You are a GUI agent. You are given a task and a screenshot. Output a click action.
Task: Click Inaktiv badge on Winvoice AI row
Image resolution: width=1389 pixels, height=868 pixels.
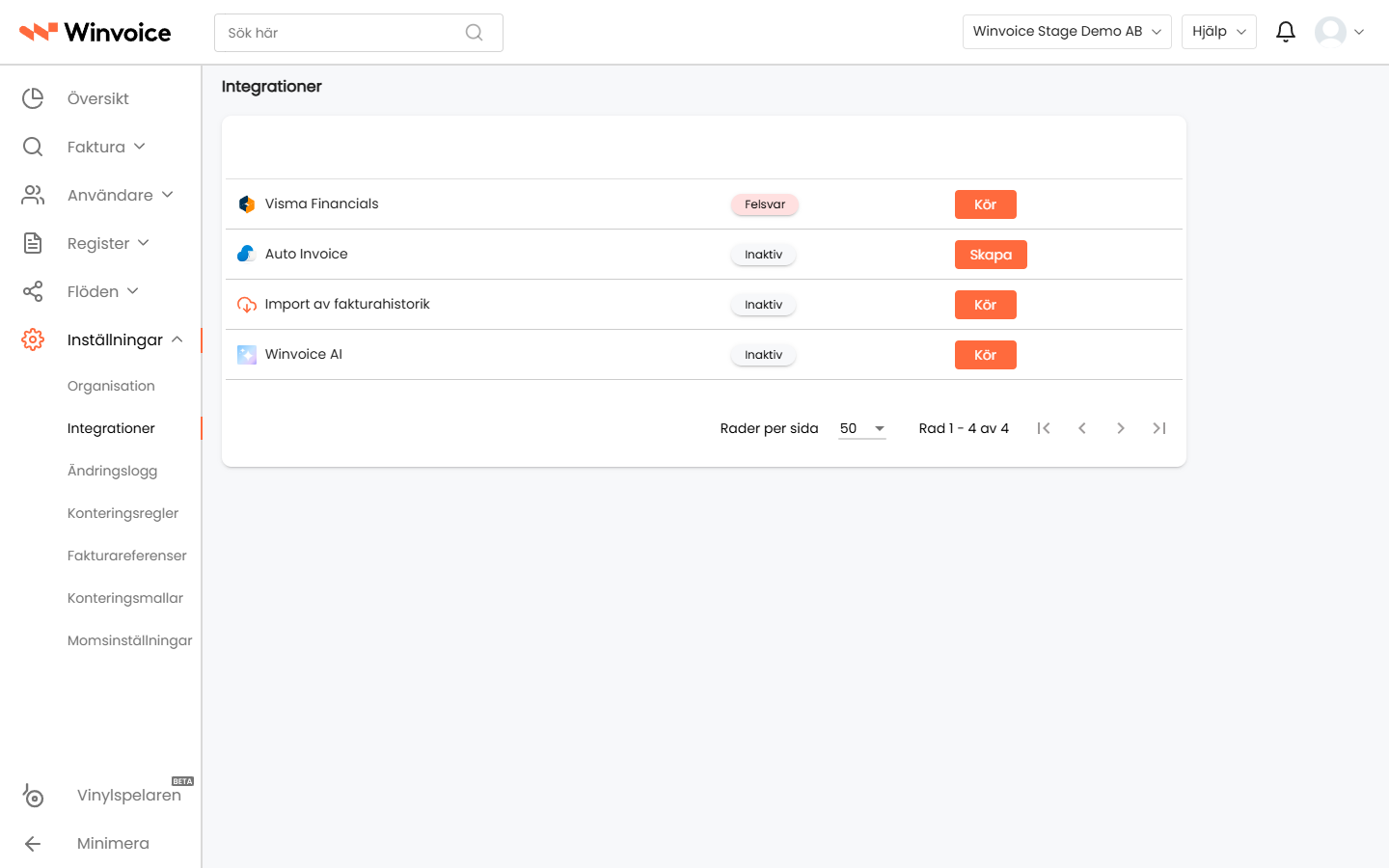[764, 355]
